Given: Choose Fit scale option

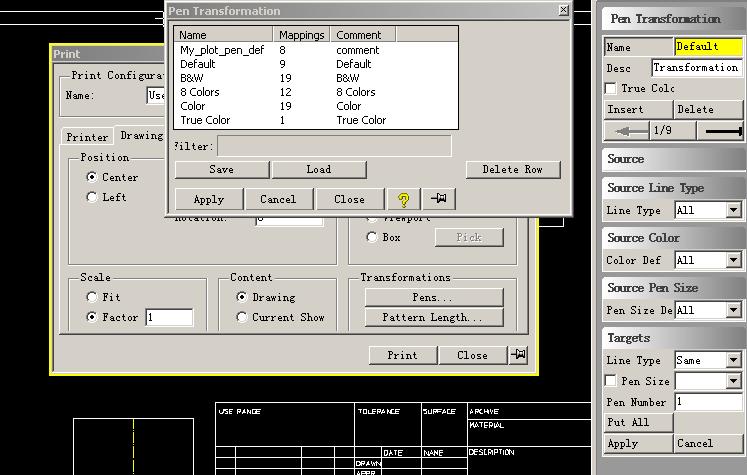Looking at the screenshot, I should coord(92,297).
